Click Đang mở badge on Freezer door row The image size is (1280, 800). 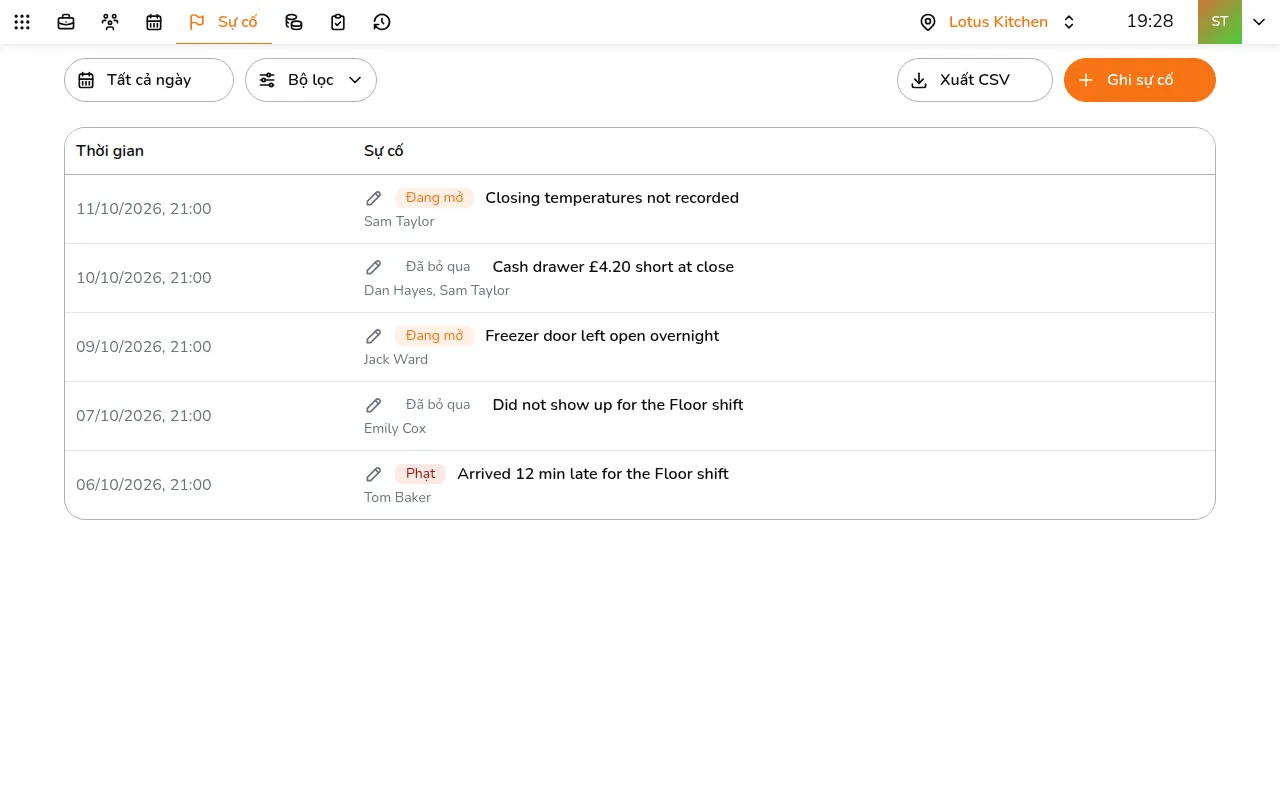(434, 336)
